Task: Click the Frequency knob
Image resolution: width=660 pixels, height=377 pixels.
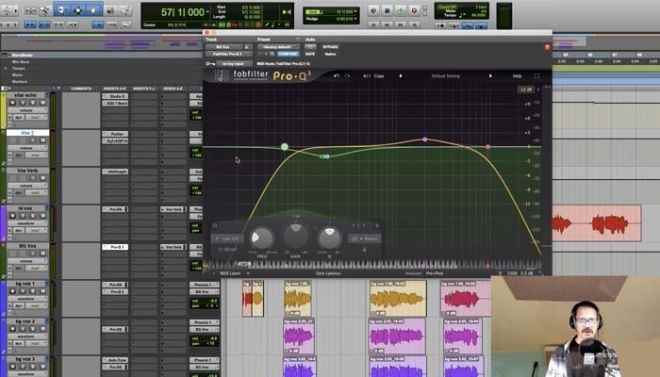Action: coord(262,238)
